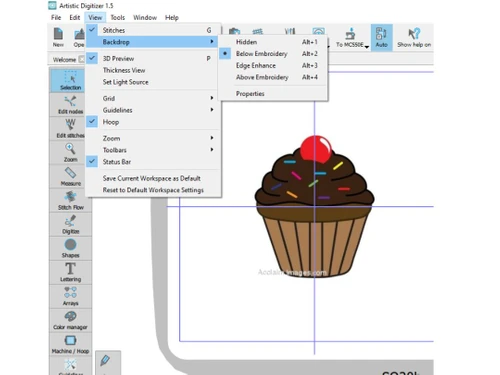The height and width of the screenshot is (375, 500).
Task: Click Reset to Default Workspace Settings
Action: coord(153,190)
